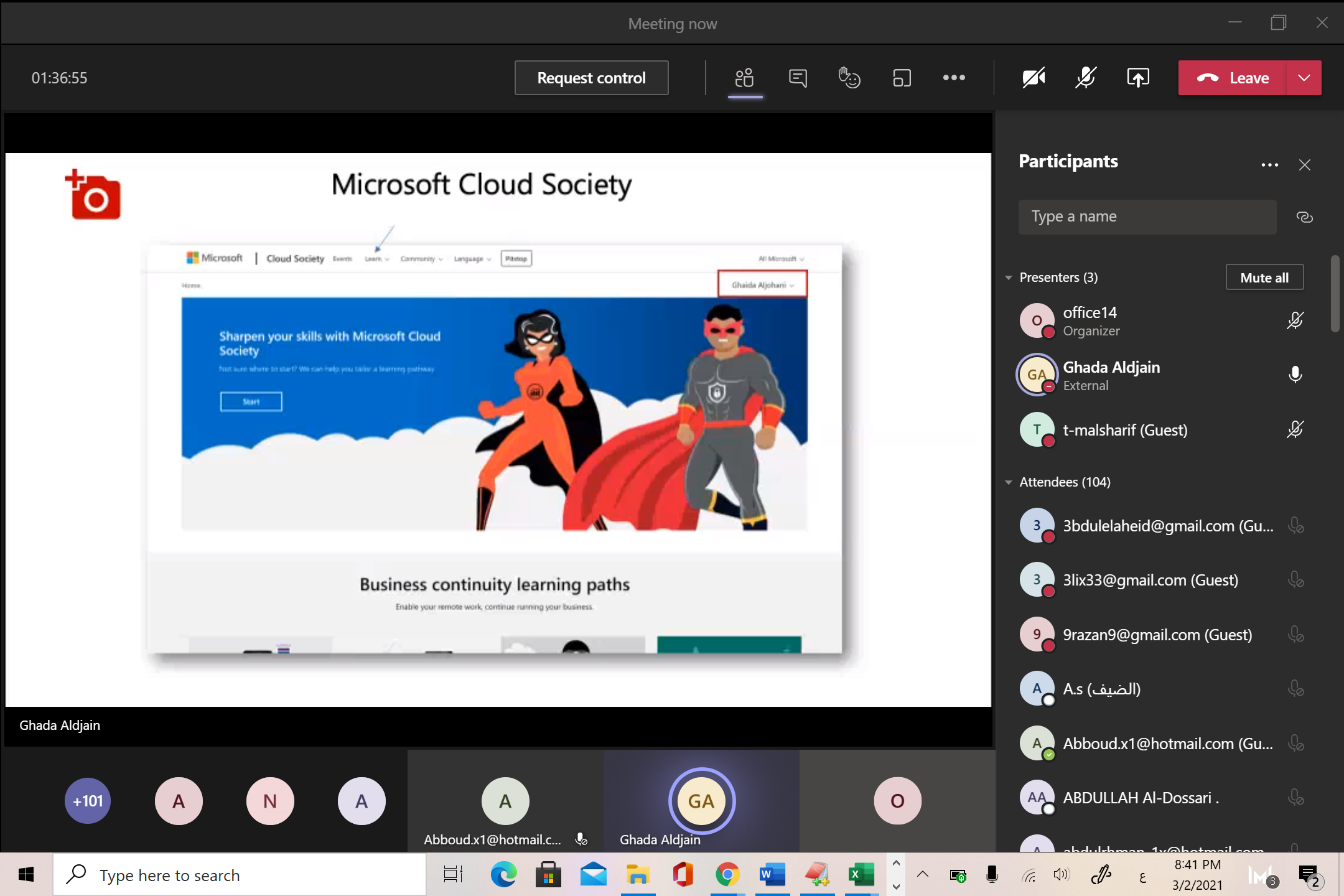Collapse the Presenters (3) section

click(1009, 278)
